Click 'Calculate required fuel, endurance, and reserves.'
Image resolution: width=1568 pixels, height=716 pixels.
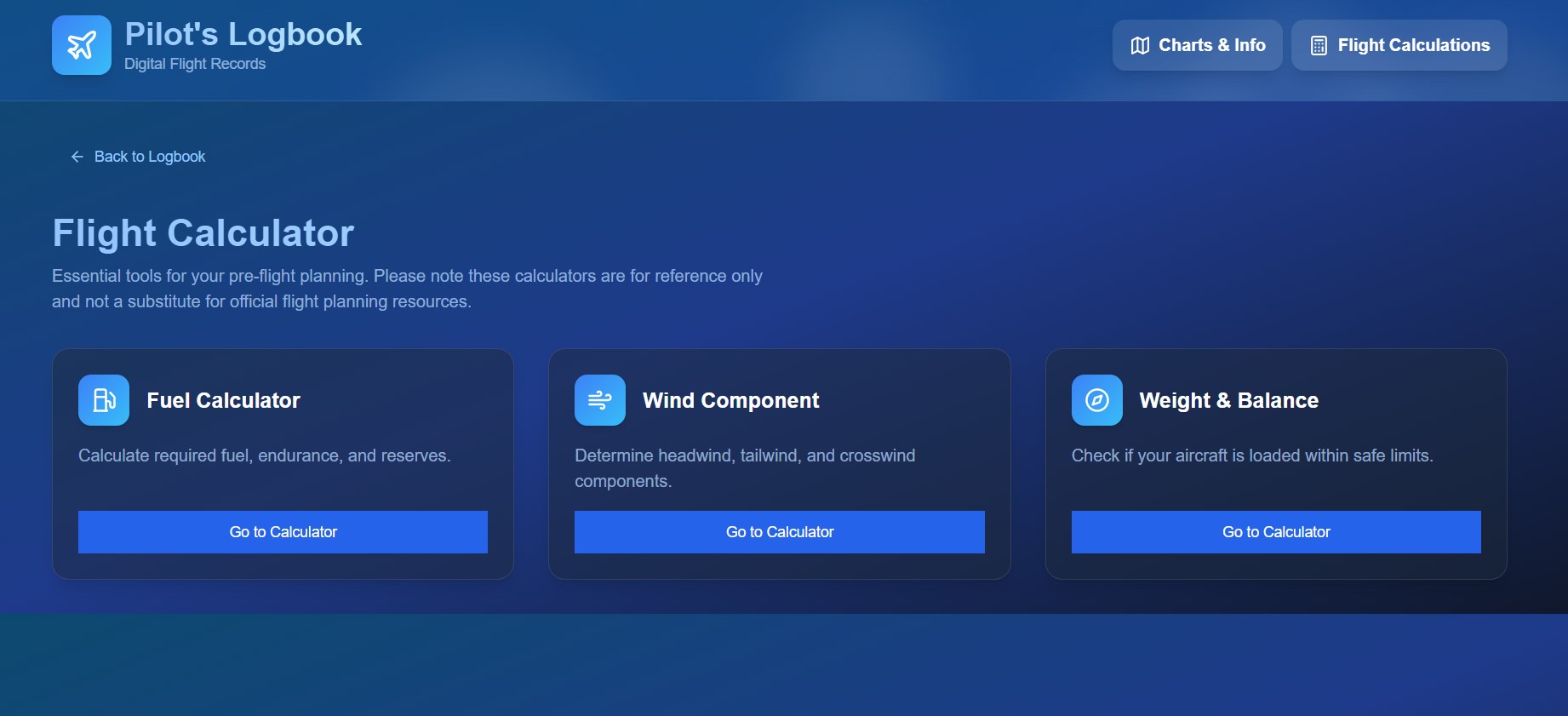click(x=265, y=455)
